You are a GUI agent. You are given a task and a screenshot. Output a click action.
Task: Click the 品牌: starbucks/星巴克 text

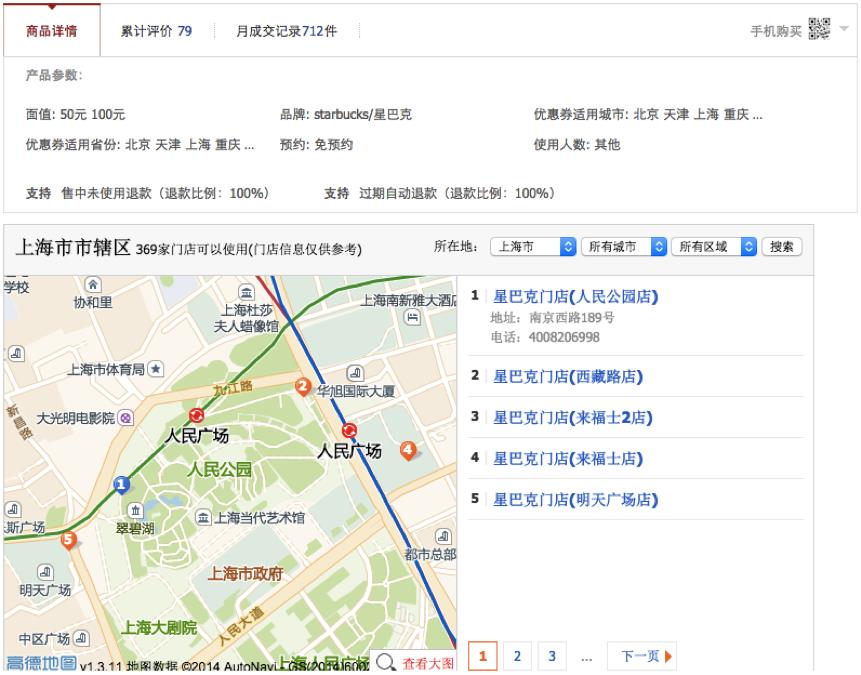[x=345, y=114]
